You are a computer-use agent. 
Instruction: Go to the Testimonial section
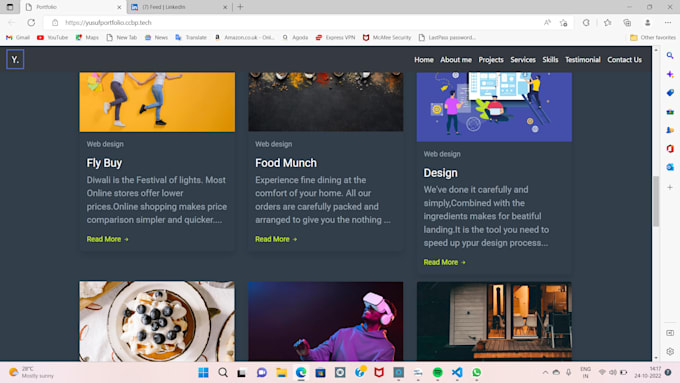[x=582, y=60]
